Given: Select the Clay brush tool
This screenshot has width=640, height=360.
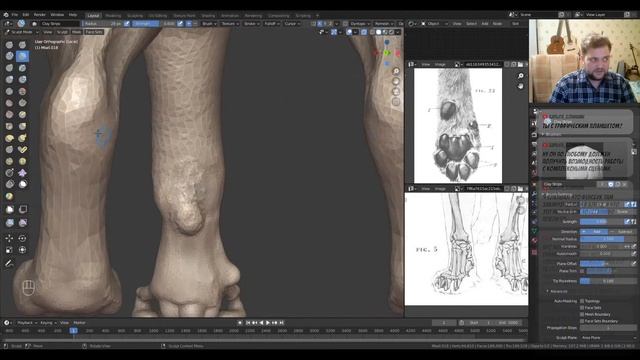Looking at the screenshot, I should [x=9, y=56].
